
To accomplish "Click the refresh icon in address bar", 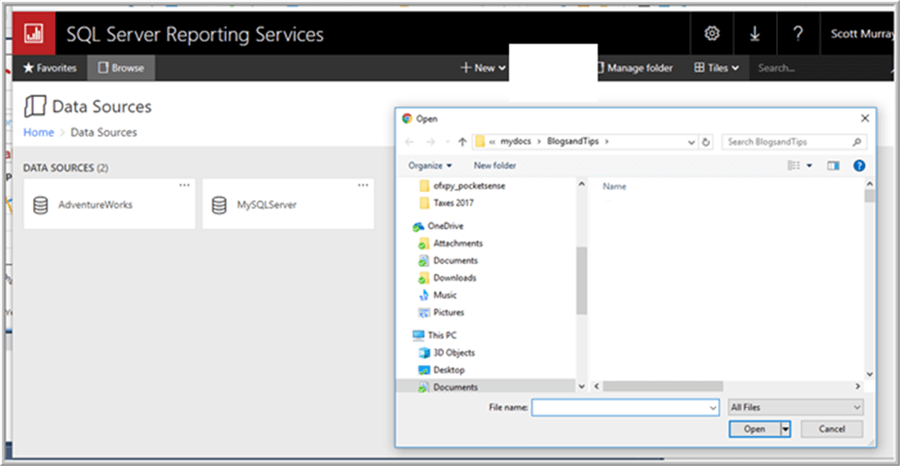I will 707,142.
